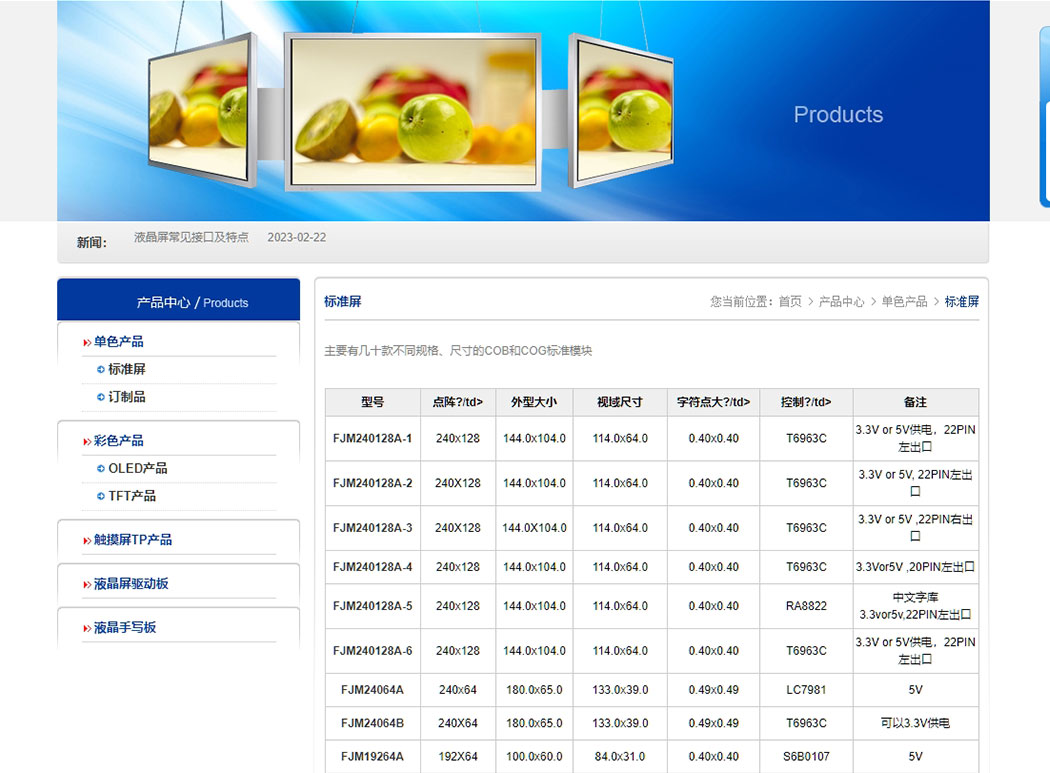Screen dimensions: 1050x773
Task: Select model cell FJM240128A-5
Action: coord(372,606)
